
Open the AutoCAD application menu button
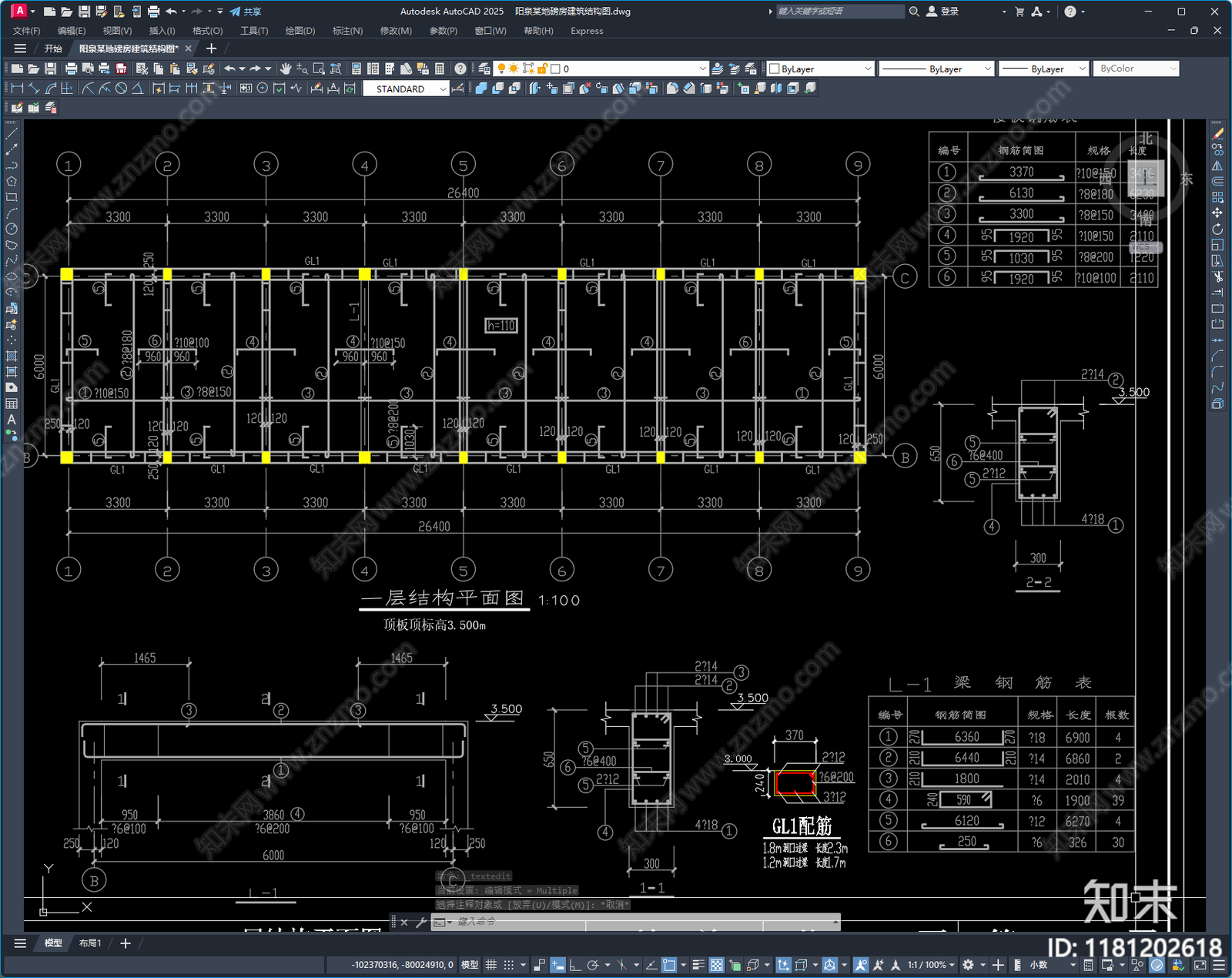[19, 11]
